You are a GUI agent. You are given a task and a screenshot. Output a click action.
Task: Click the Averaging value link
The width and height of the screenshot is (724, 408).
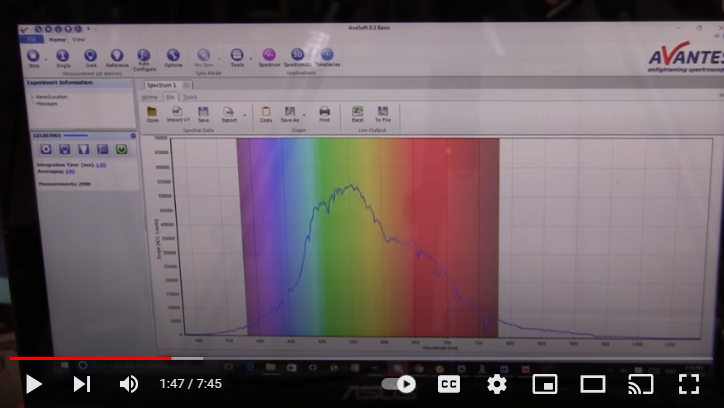click(x=70, y=172)
